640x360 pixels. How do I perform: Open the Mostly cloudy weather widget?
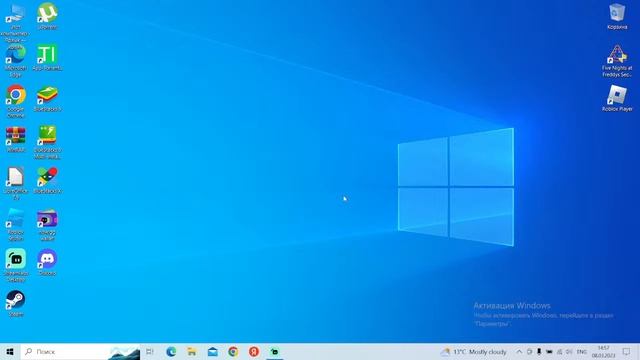pyautogui.click(x=473, y=351)
